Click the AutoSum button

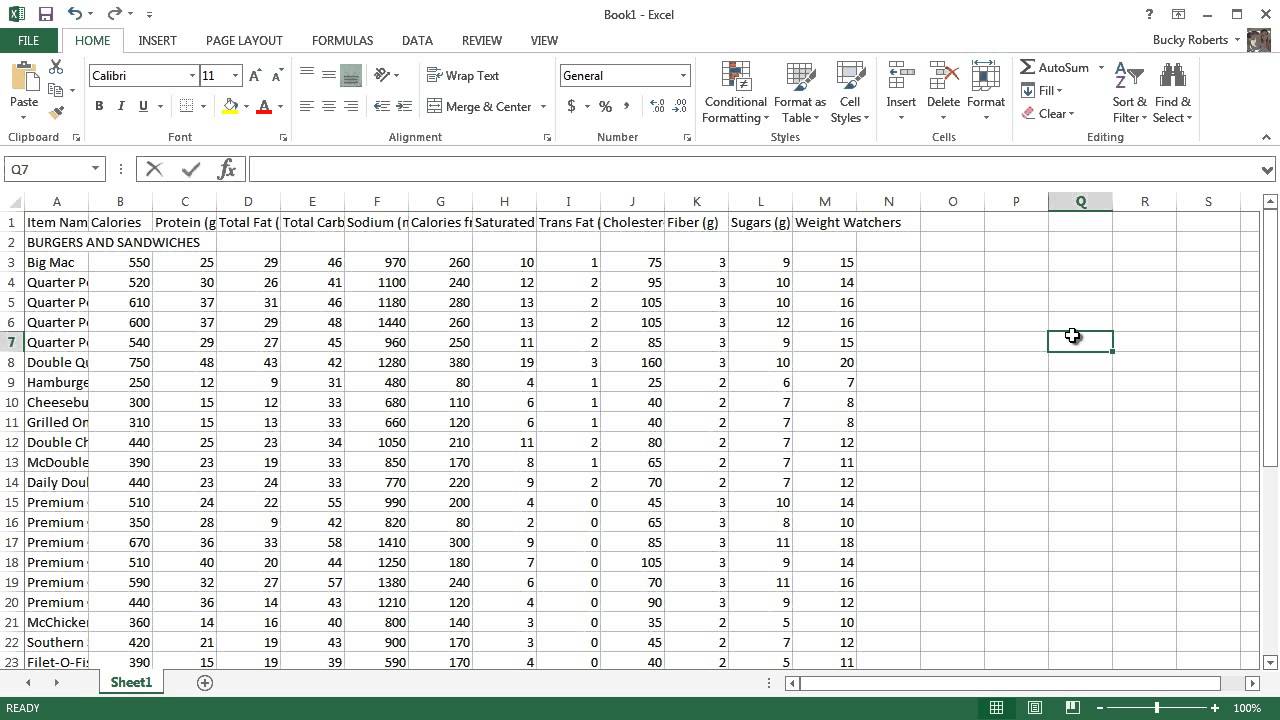tap(1055, 67)
